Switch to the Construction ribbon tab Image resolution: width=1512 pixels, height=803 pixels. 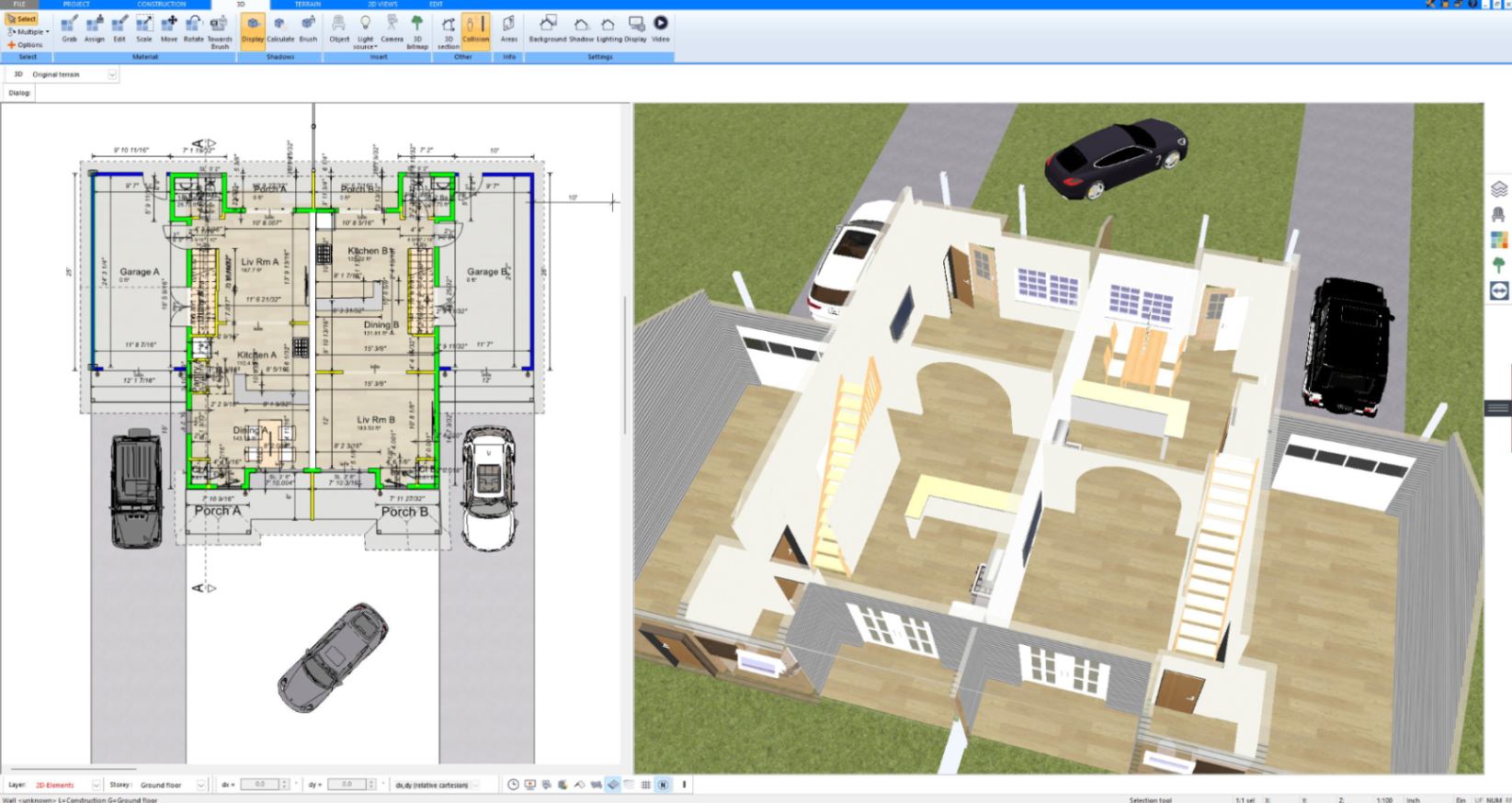click(x=162, y=5)
